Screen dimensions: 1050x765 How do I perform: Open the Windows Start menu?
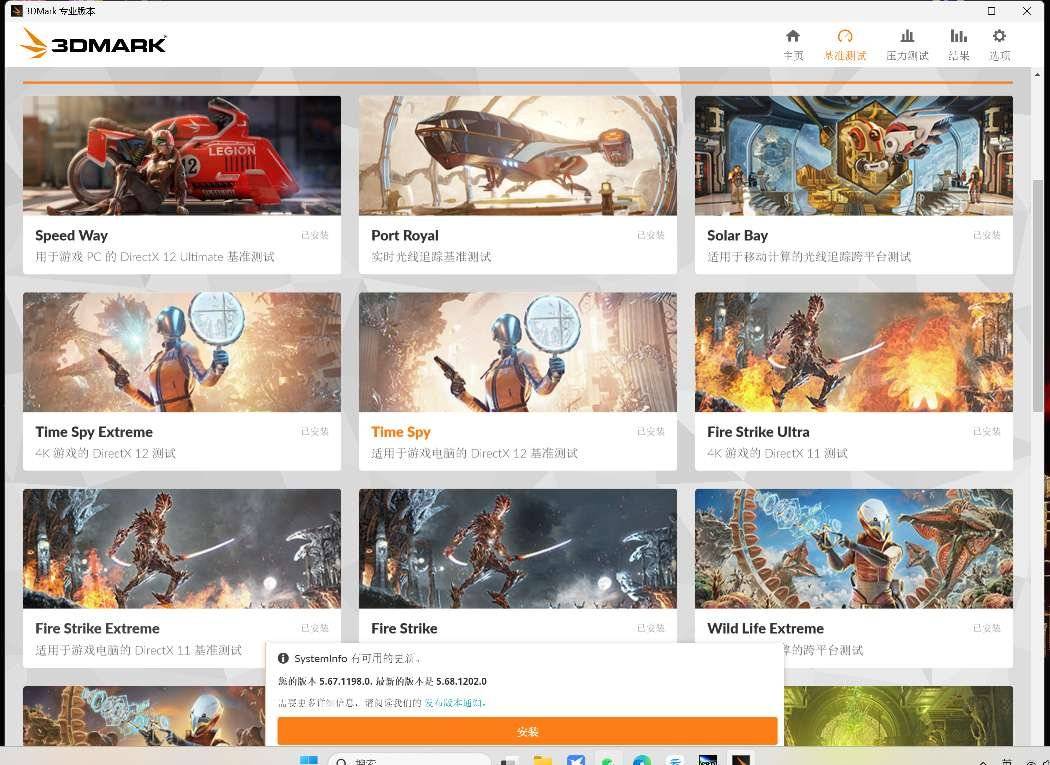pos(309,760)
